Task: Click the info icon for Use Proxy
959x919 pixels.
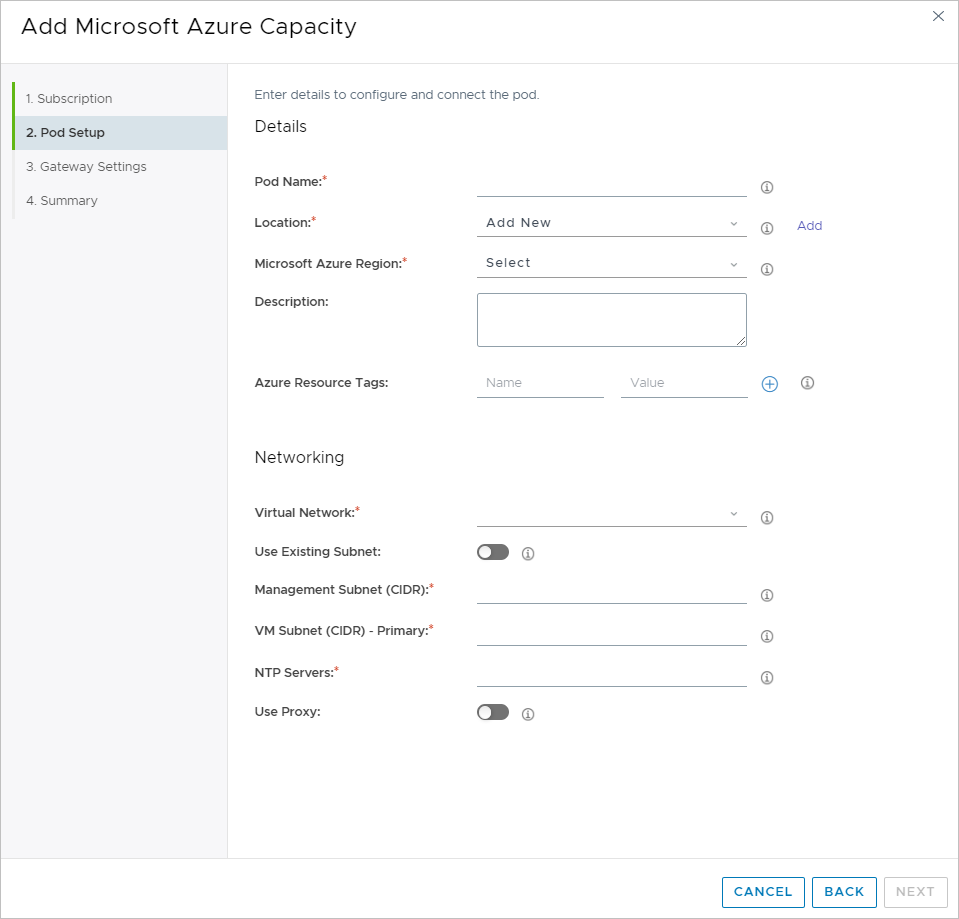Action: pos(528,714)
